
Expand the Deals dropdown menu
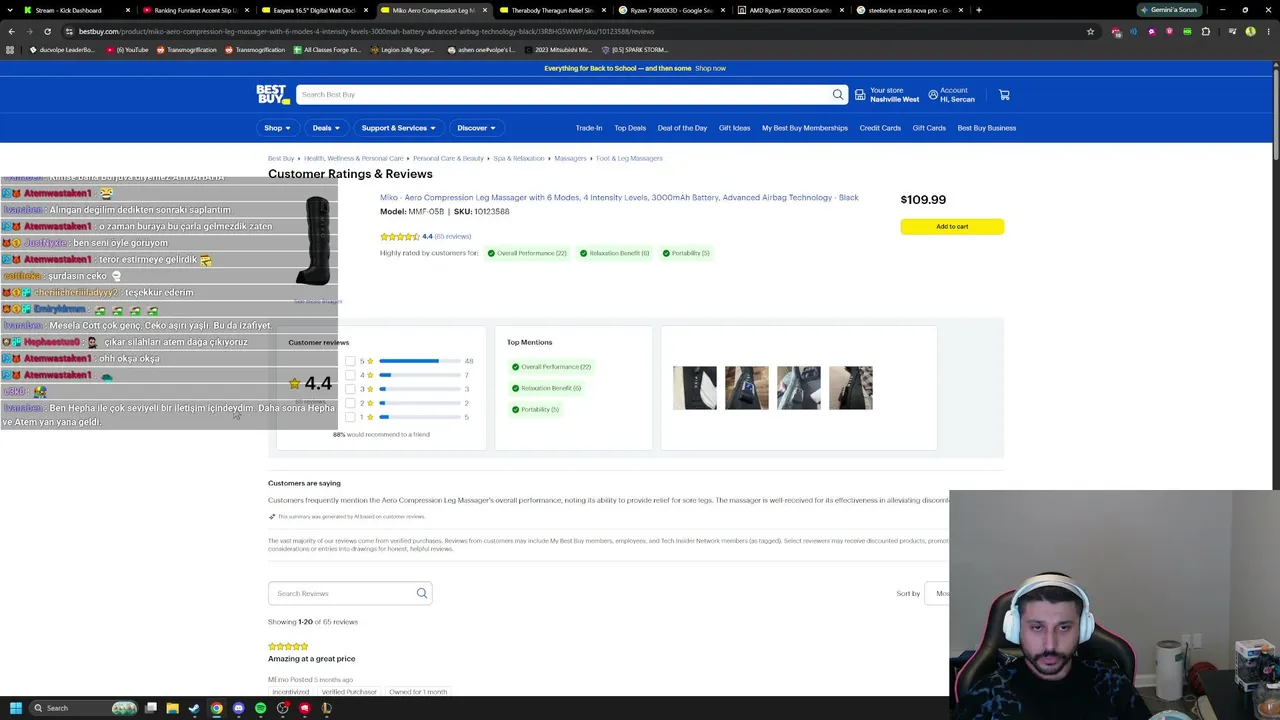326,128
